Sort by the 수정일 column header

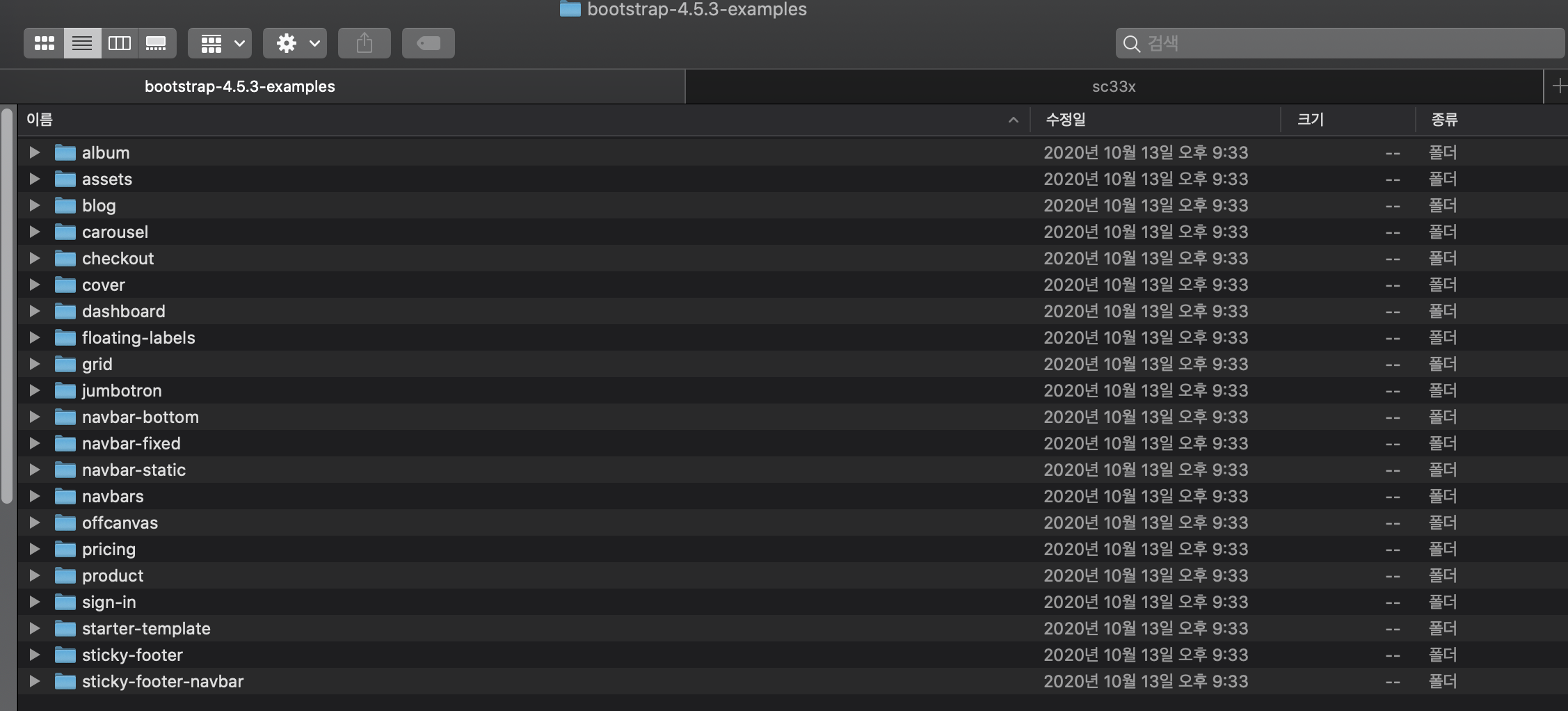[1155, 120]
